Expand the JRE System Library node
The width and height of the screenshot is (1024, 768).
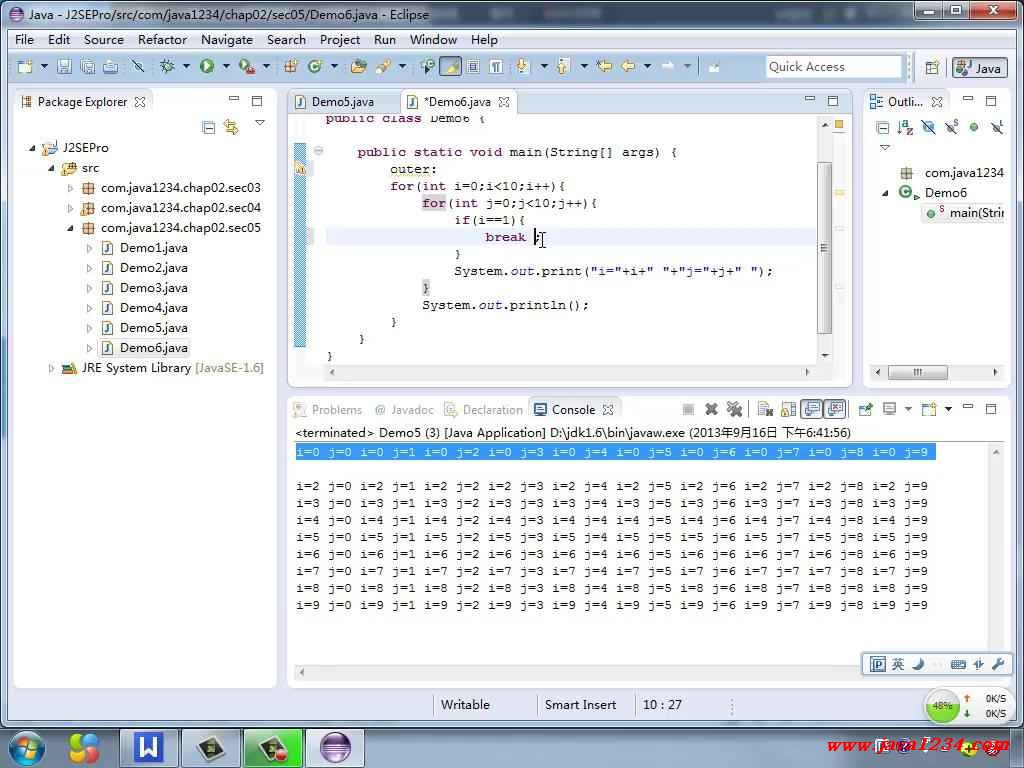(x=51, y=368)
